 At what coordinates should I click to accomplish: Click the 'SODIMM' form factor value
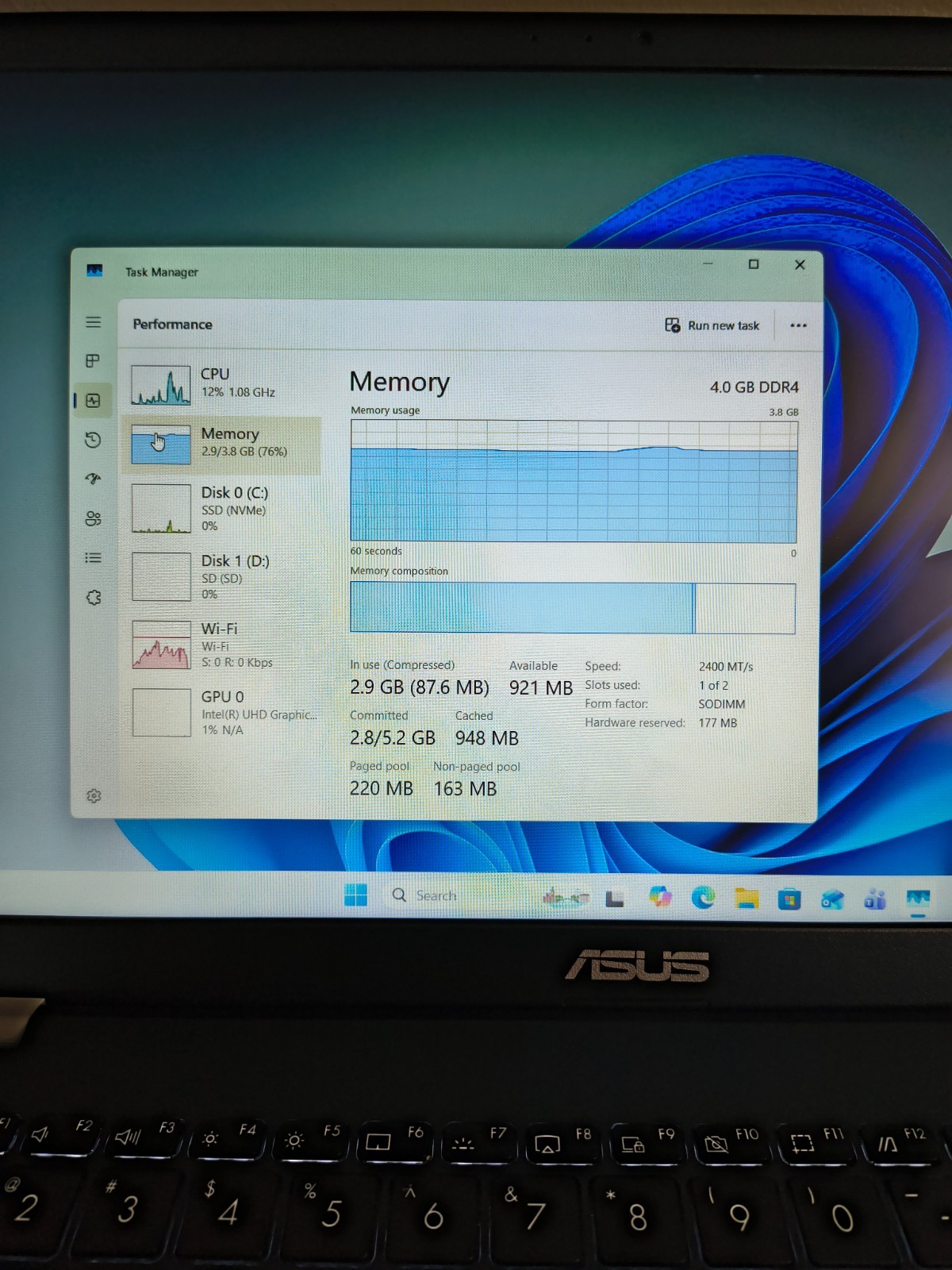pos(722,704)
